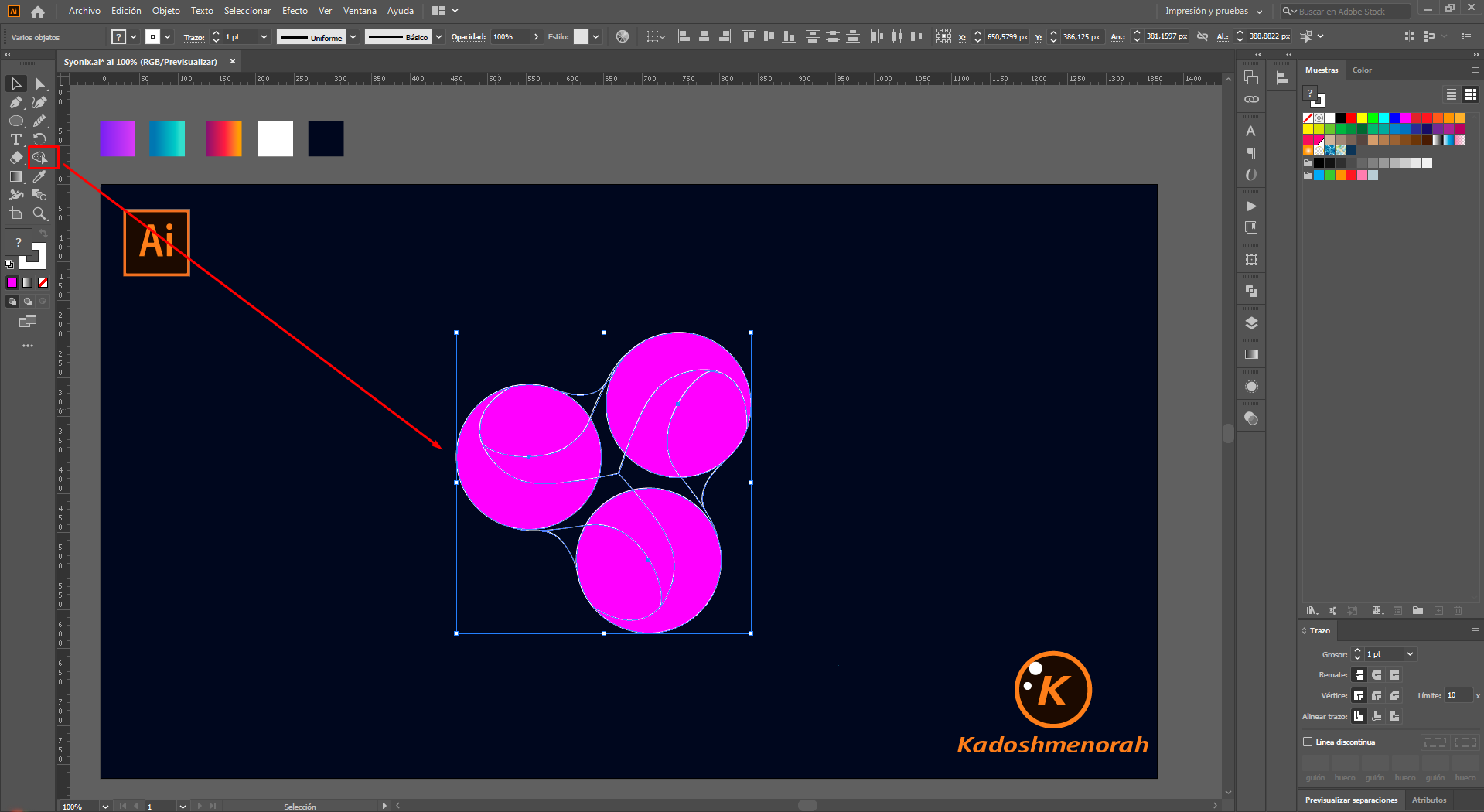Open the Objeto menu
Viewport: 1484px width, 812px height.
click(166, 11)
